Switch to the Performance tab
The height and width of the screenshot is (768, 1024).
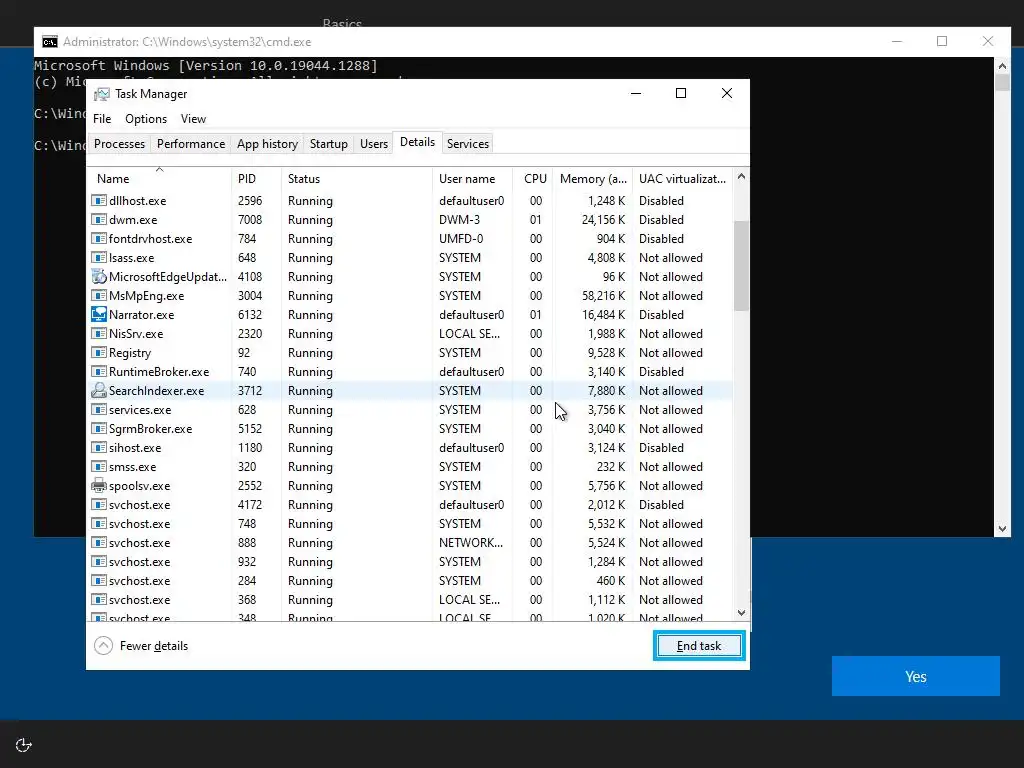click(191, 144)
